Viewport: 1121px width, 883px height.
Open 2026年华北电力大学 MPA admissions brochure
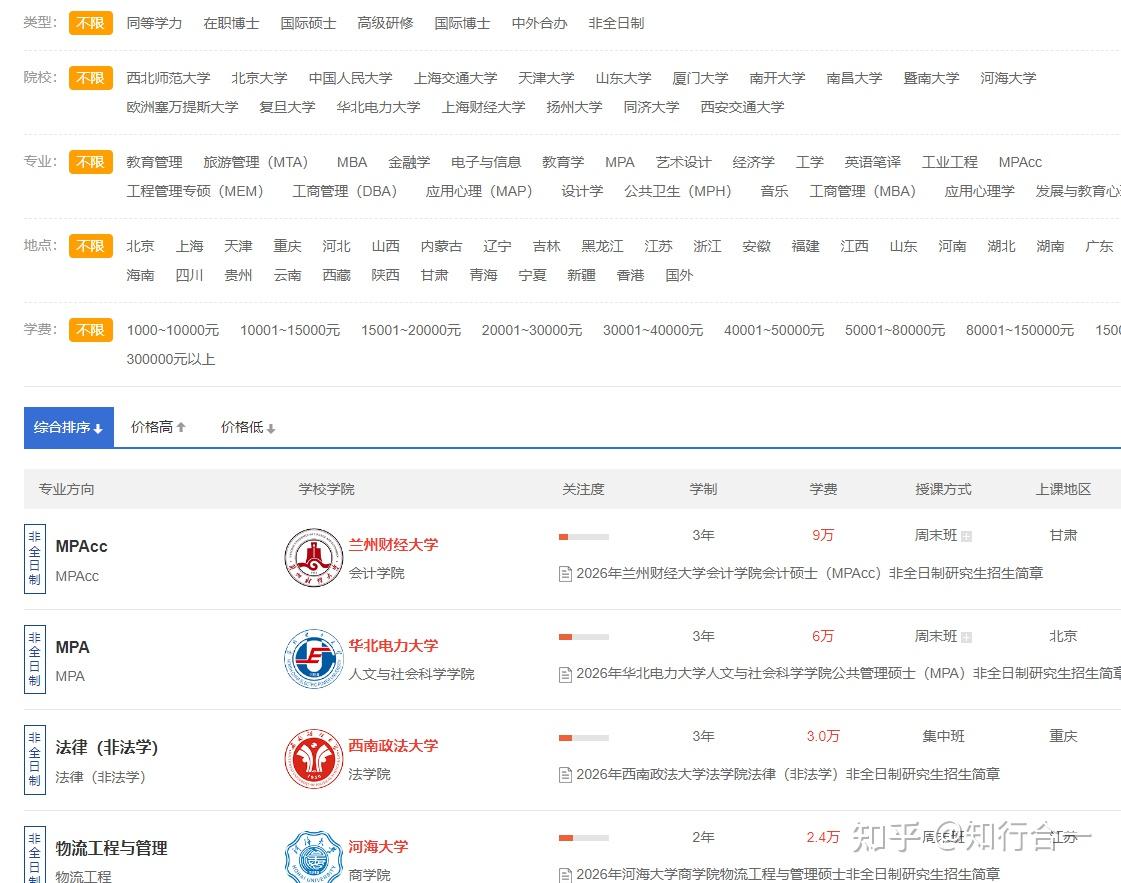coord(849,674)
